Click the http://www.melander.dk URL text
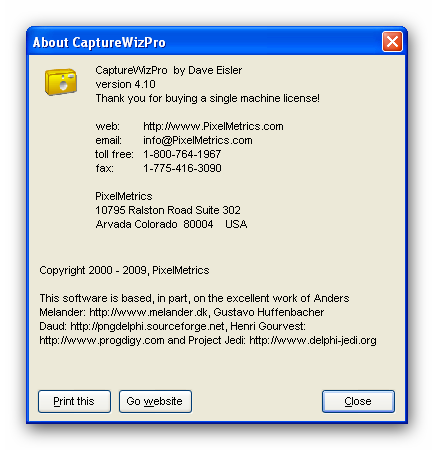434x450 pixels. [x=149, y=312]
